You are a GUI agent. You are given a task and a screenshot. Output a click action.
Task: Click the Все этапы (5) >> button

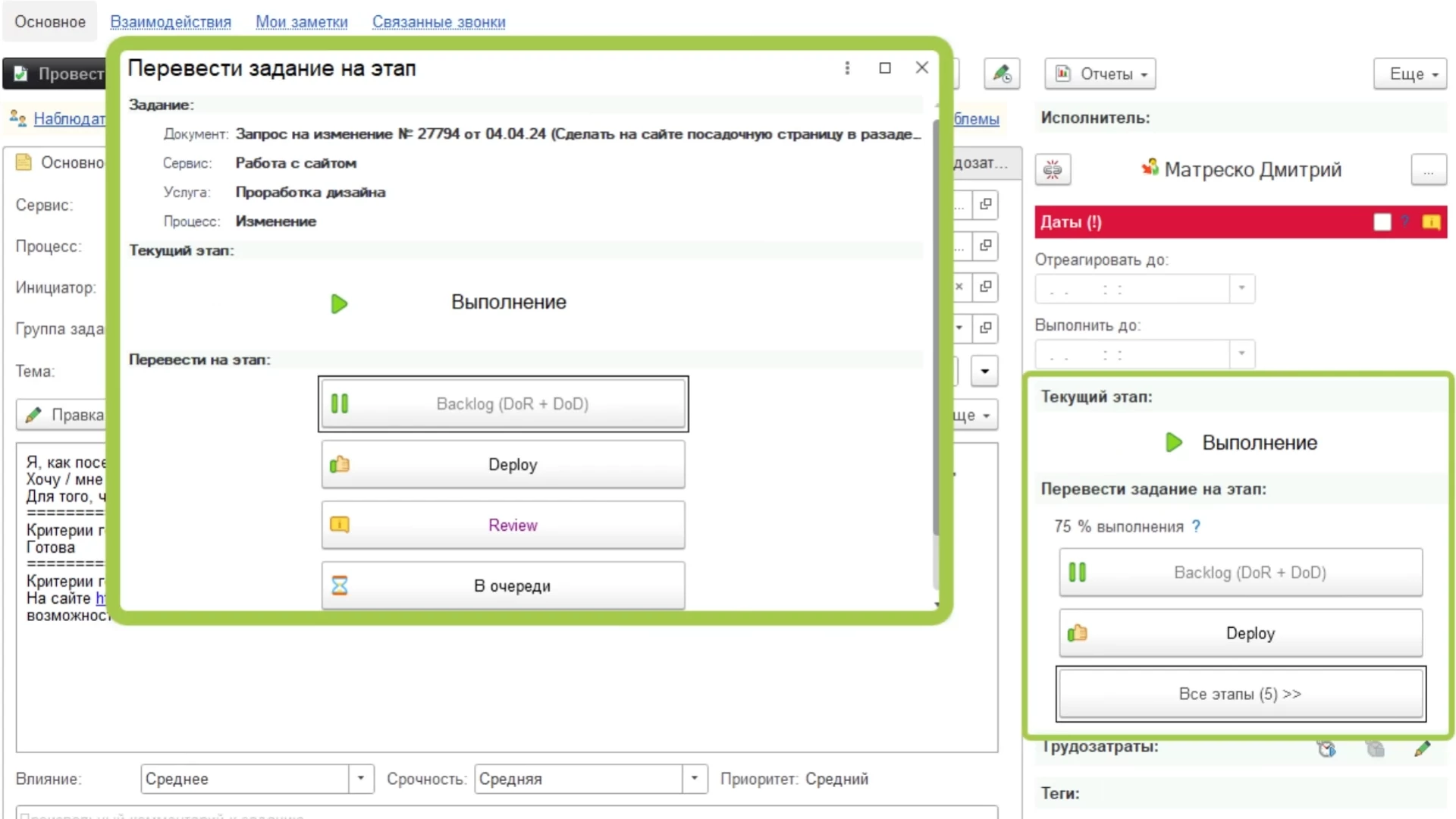[1241, 694]
